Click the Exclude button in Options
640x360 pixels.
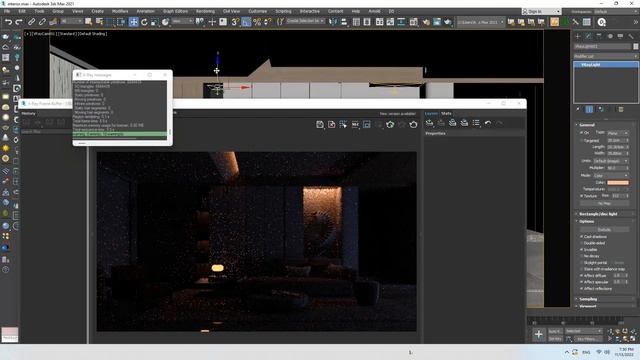tap(604, 230)
